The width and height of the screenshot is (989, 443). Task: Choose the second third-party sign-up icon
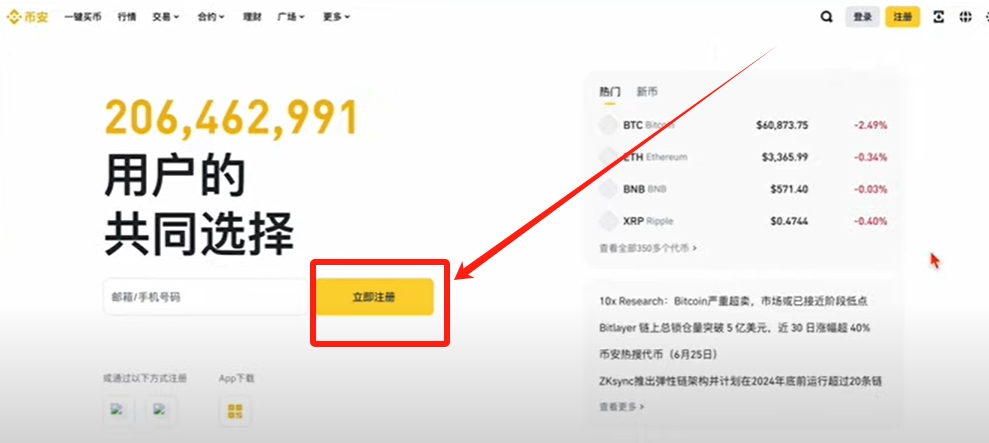point(161,411)
